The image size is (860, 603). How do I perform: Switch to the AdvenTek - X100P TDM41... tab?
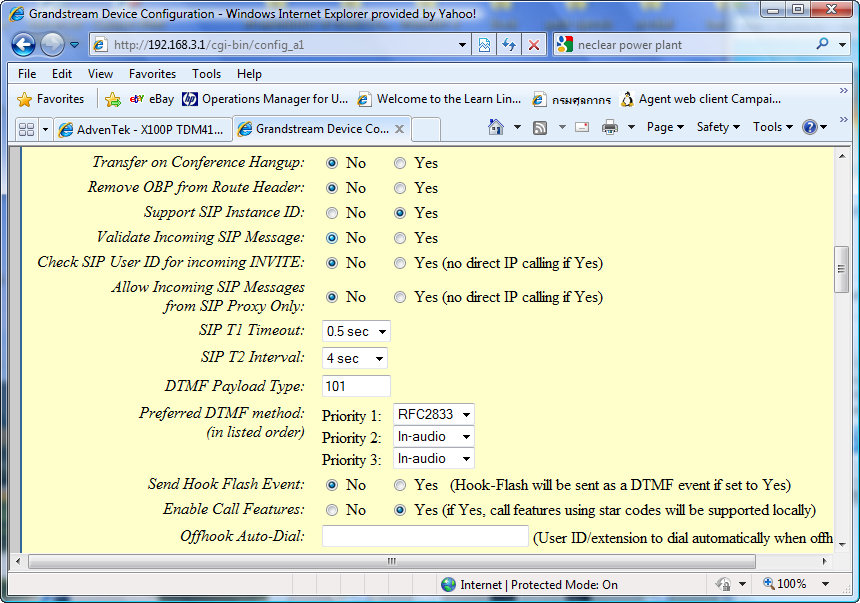[143, 129]
